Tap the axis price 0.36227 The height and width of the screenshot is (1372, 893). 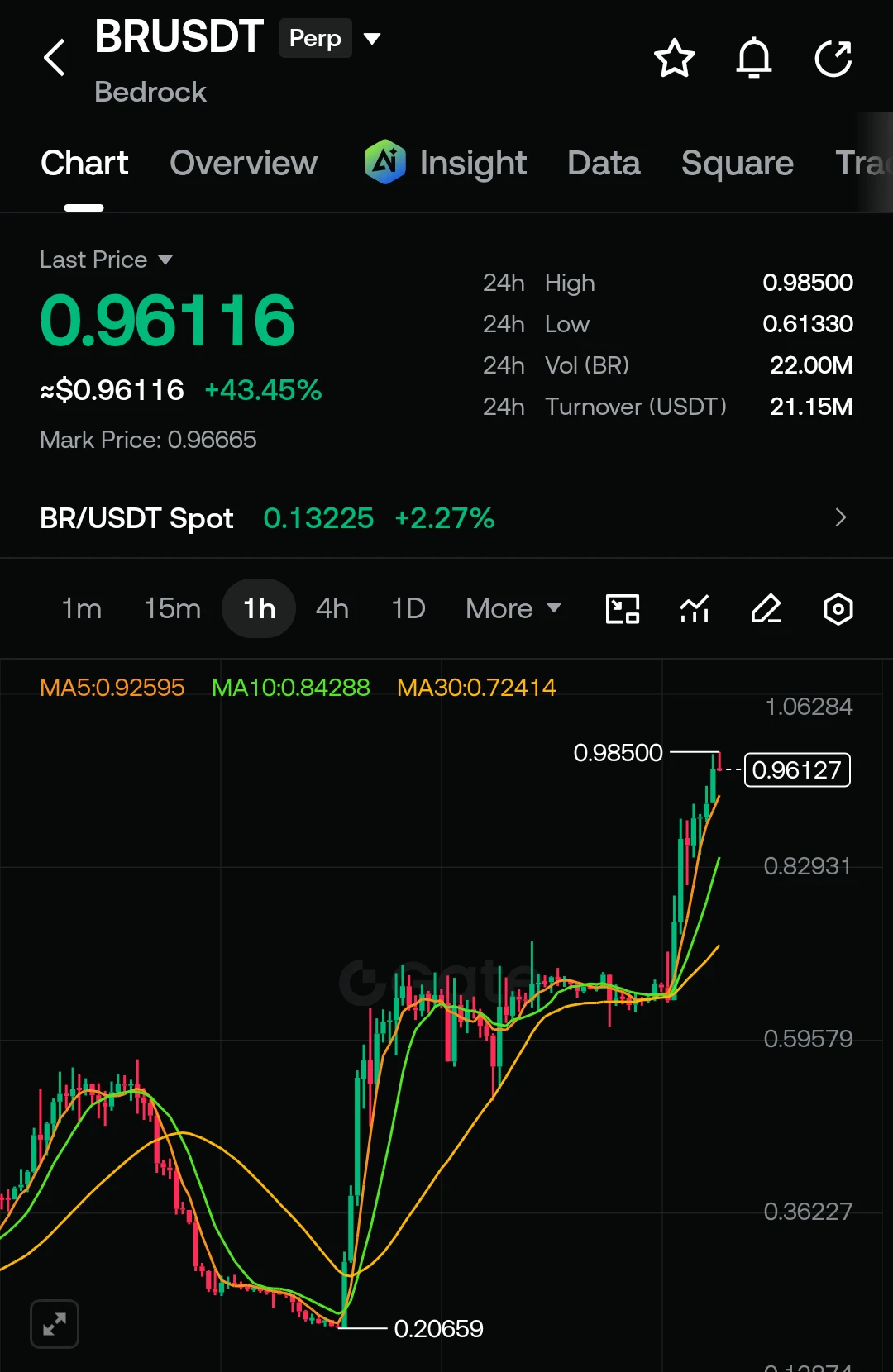point(808,1212)
